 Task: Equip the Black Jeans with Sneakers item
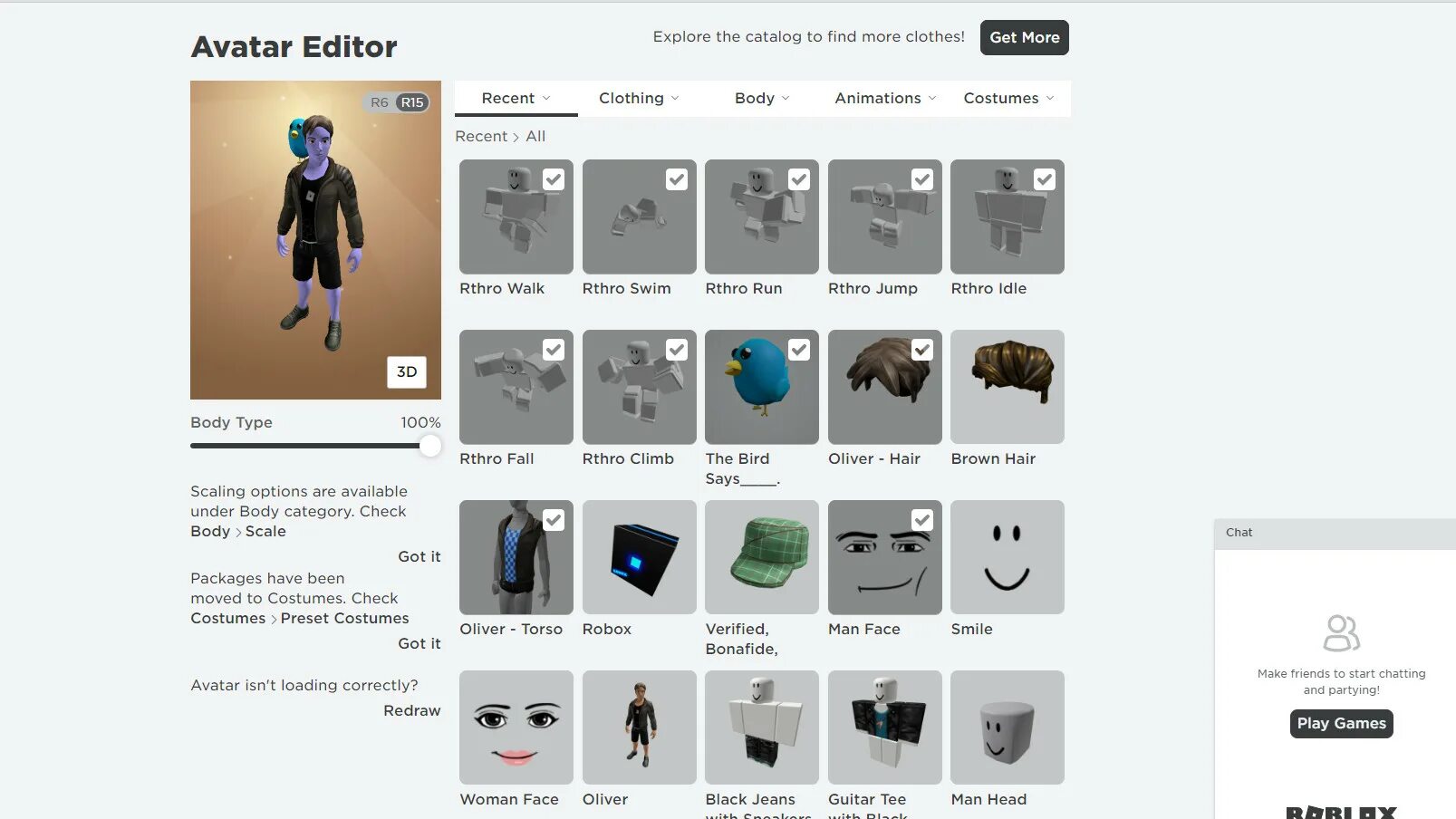[762, 727]
